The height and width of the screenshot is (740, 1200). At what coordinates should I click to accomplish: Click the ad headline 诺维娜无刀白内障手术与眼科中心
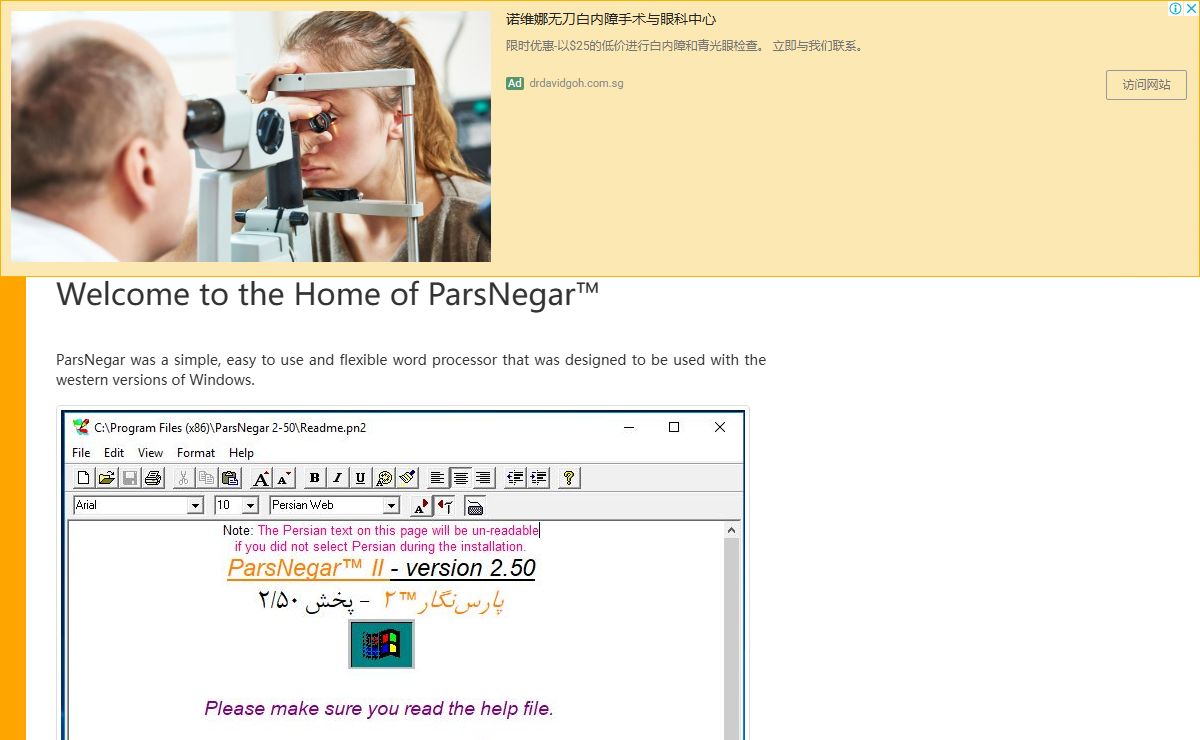click(611, 19)
